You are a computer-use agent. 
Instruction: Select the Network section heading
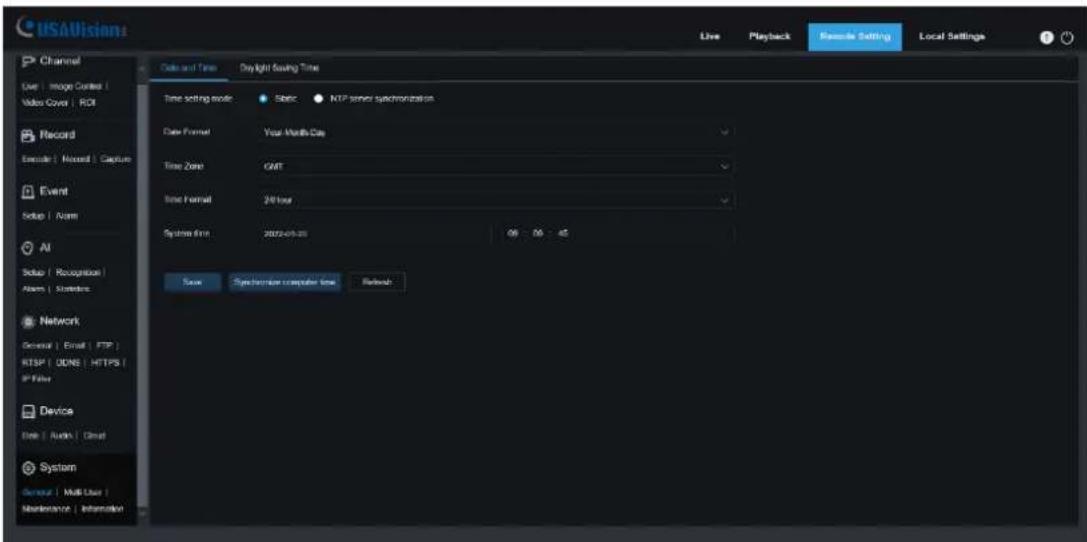pyautogui.click(x=58, y=322)
